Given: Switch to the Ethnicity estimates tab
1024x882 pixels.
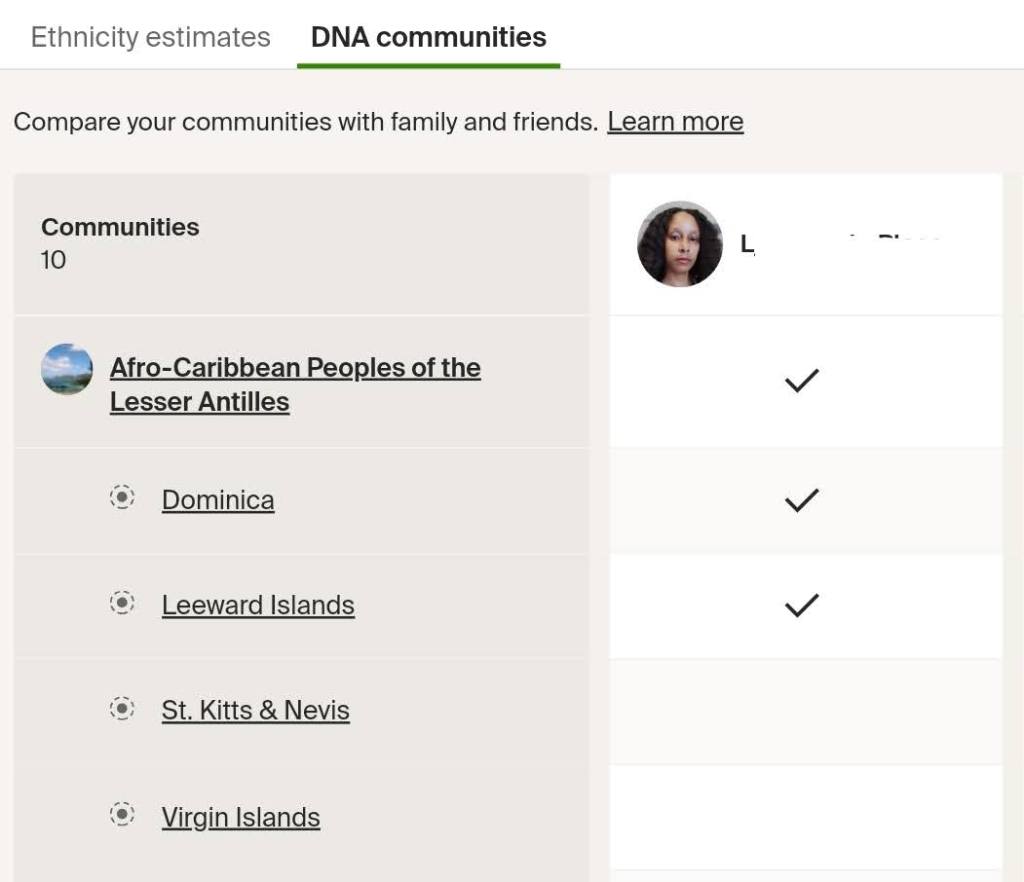Looking at the screenshot, I should [150, 38].
